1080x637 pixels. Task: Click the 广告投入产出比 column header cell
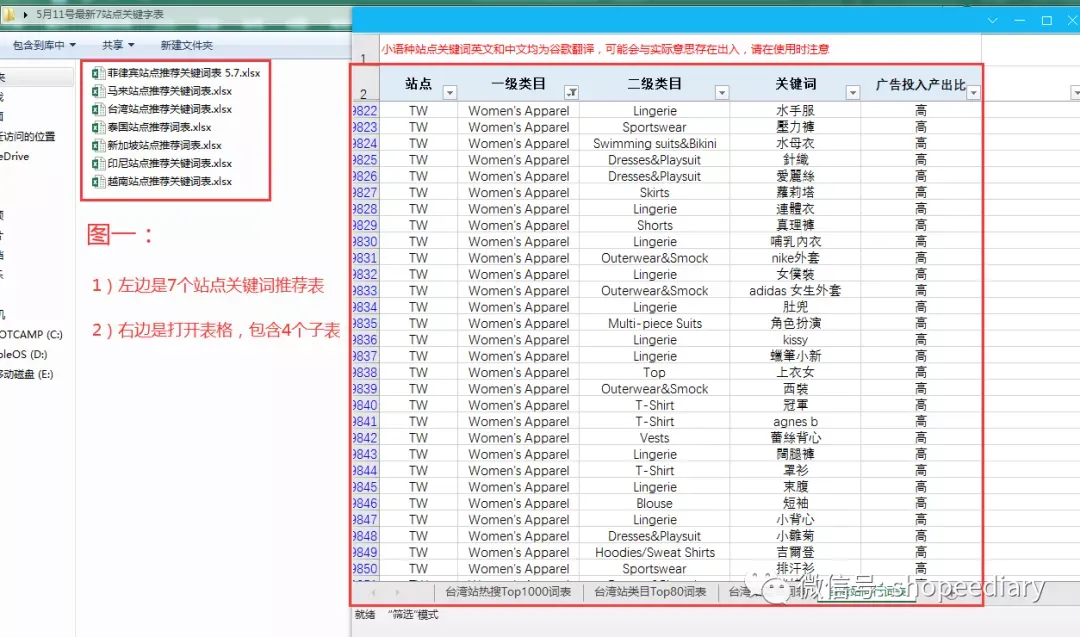pyautogui.click(x=921, y=84)
